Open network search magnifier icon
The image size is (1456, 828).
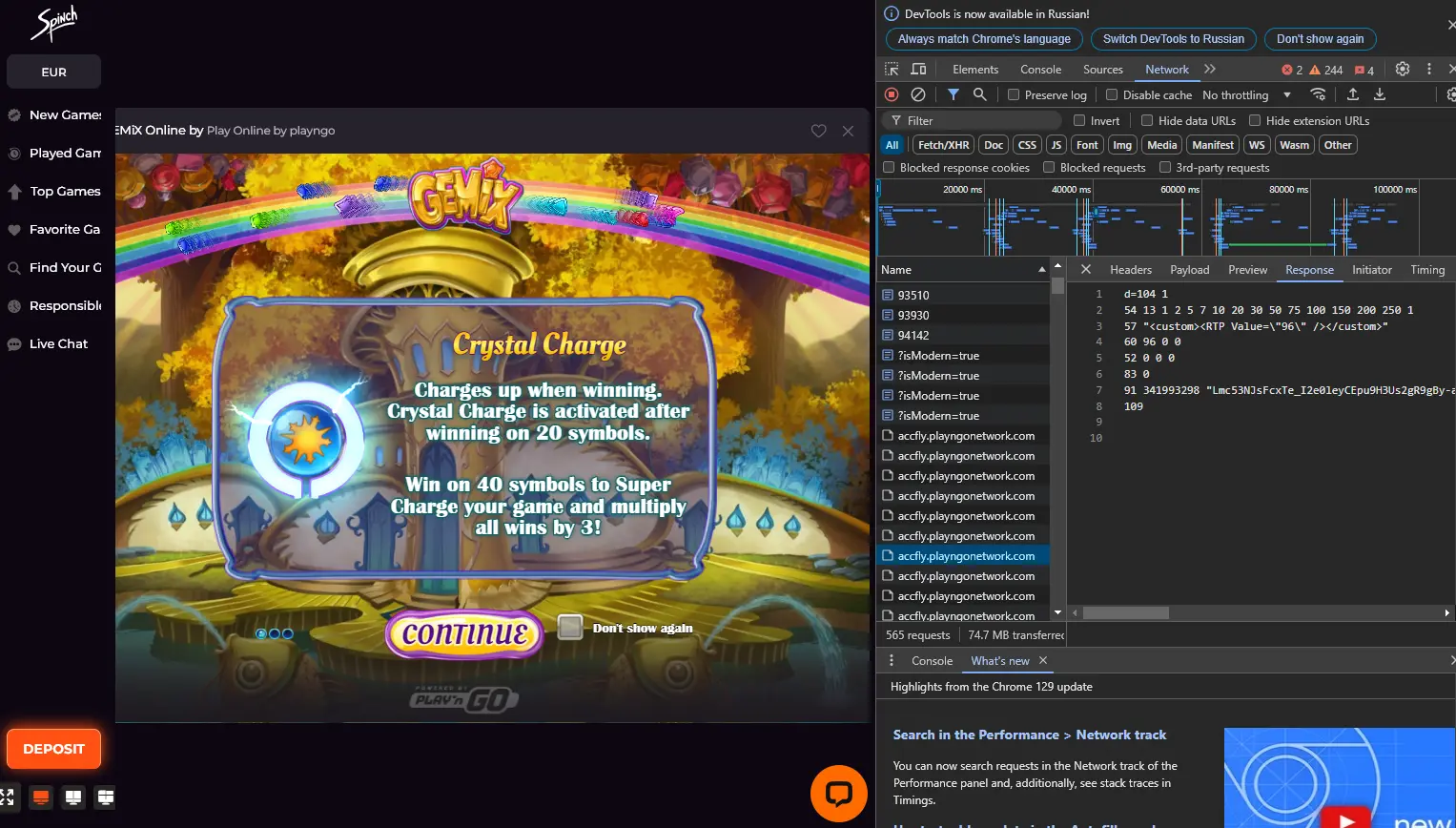click(979, 94)
